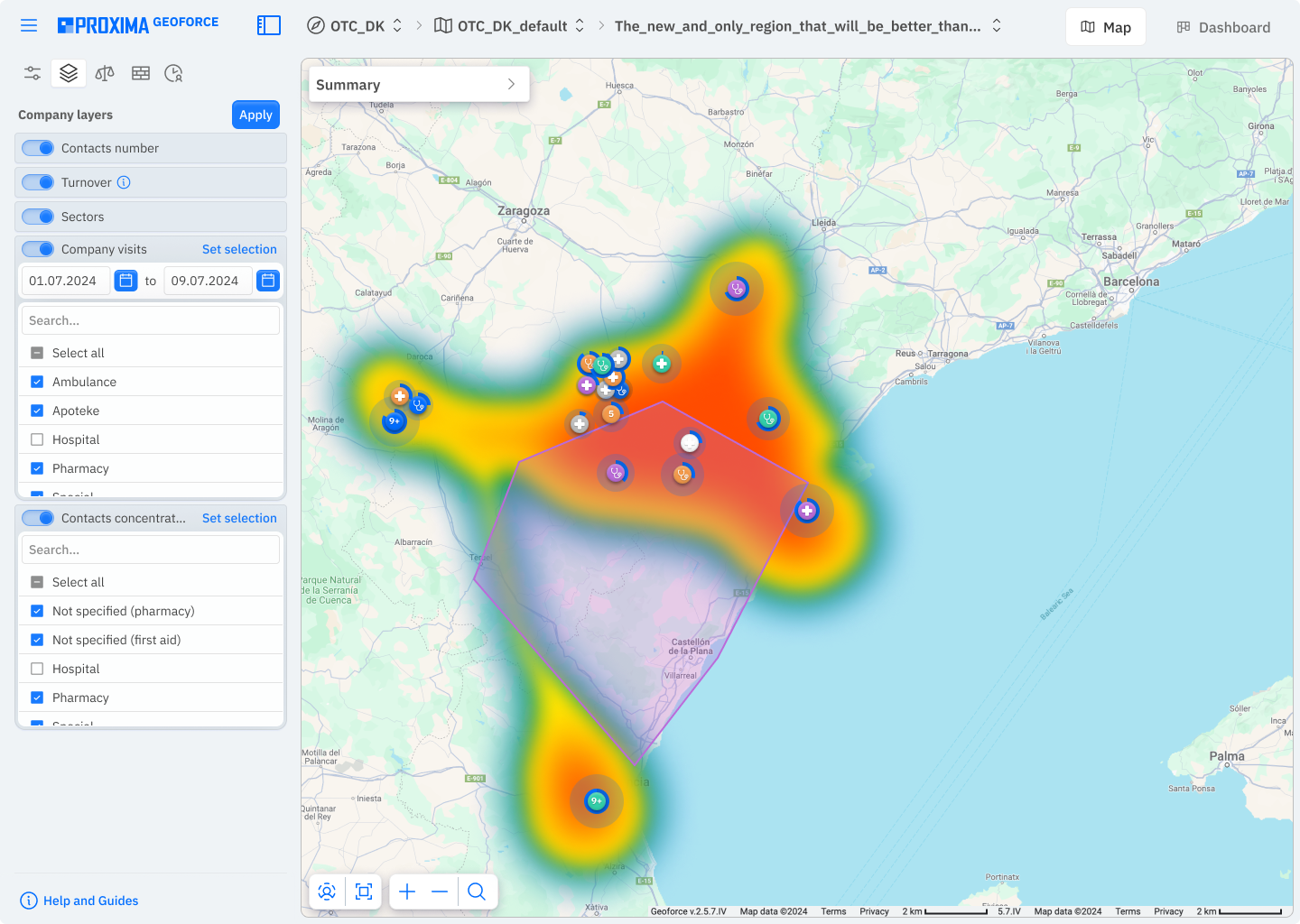Click the locate-me icon on the map

click(327, 892)
